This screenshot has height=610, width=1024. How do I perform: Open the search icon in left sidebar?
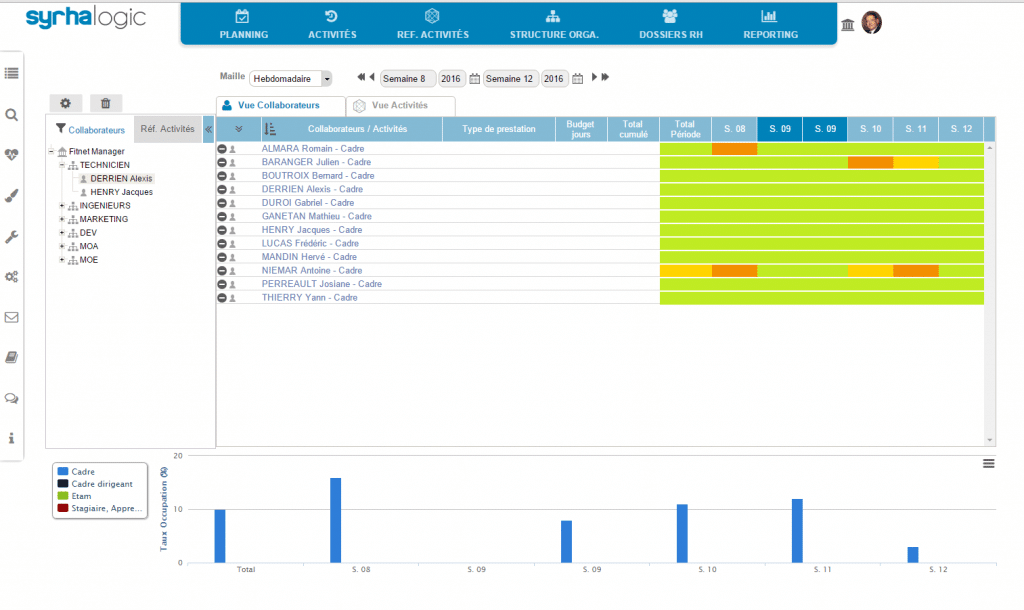click(12, 115)
